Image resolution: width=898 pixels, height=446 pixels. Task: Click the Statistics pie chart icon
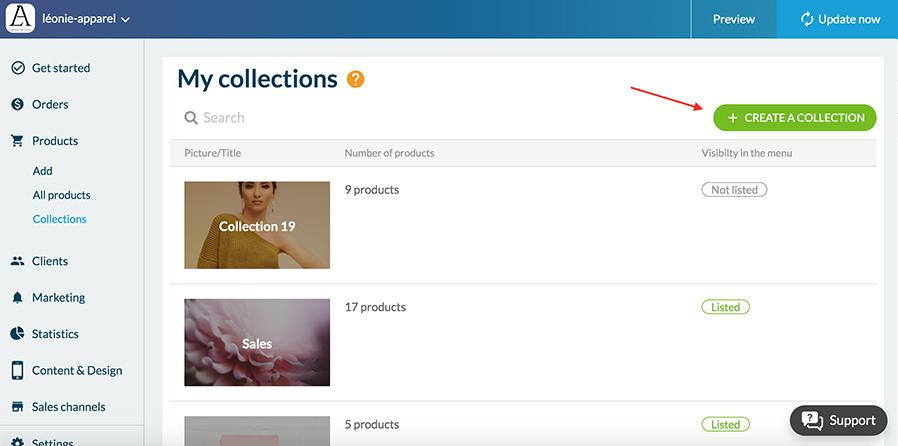coord(17,334)
